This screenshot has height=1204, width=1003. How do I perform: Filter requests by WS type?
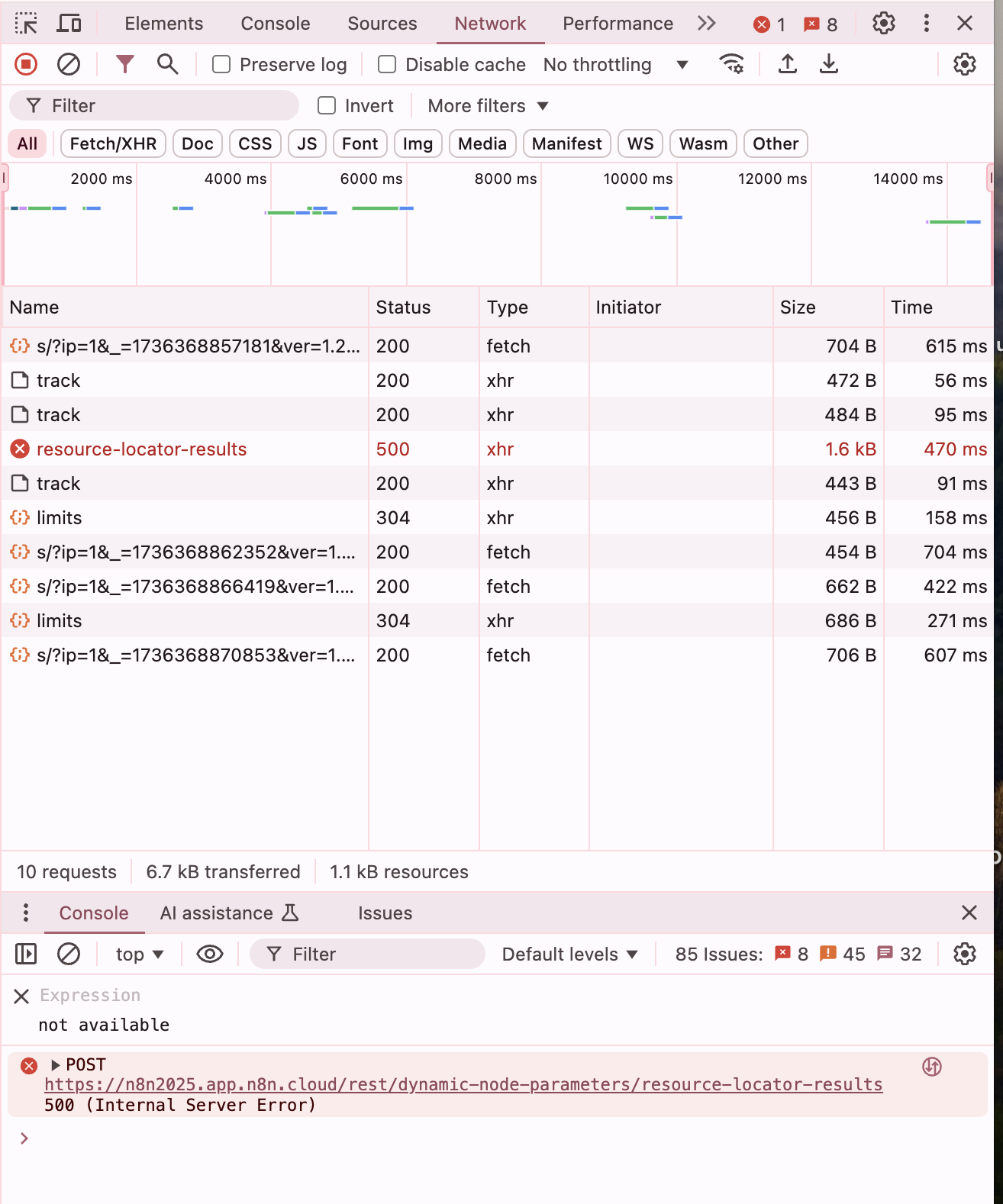pos(640,143)
